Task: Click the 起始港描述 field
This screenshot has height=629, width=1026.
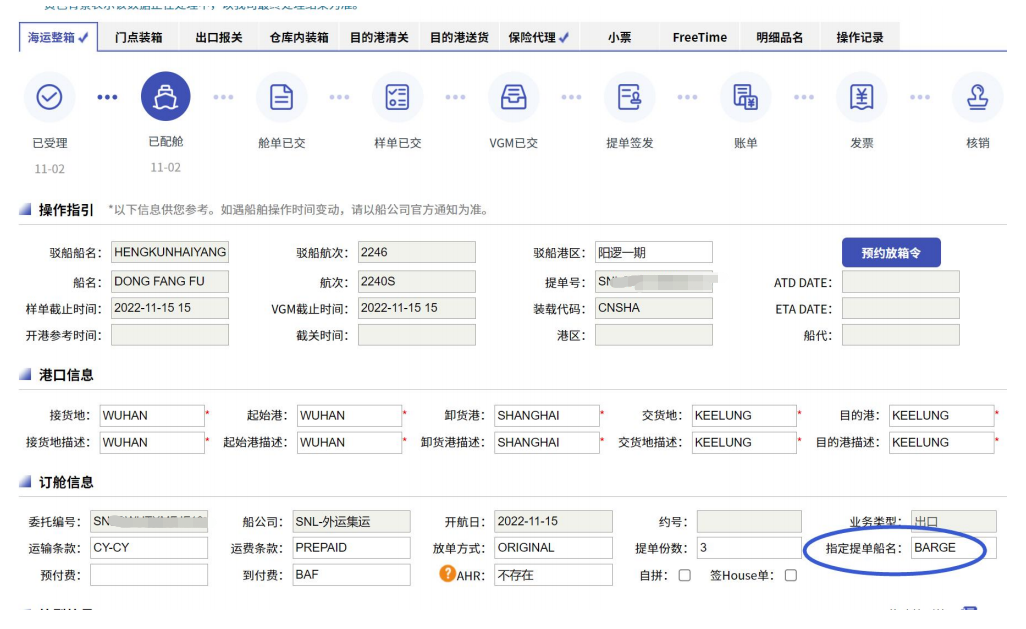Action: [349, 442]
